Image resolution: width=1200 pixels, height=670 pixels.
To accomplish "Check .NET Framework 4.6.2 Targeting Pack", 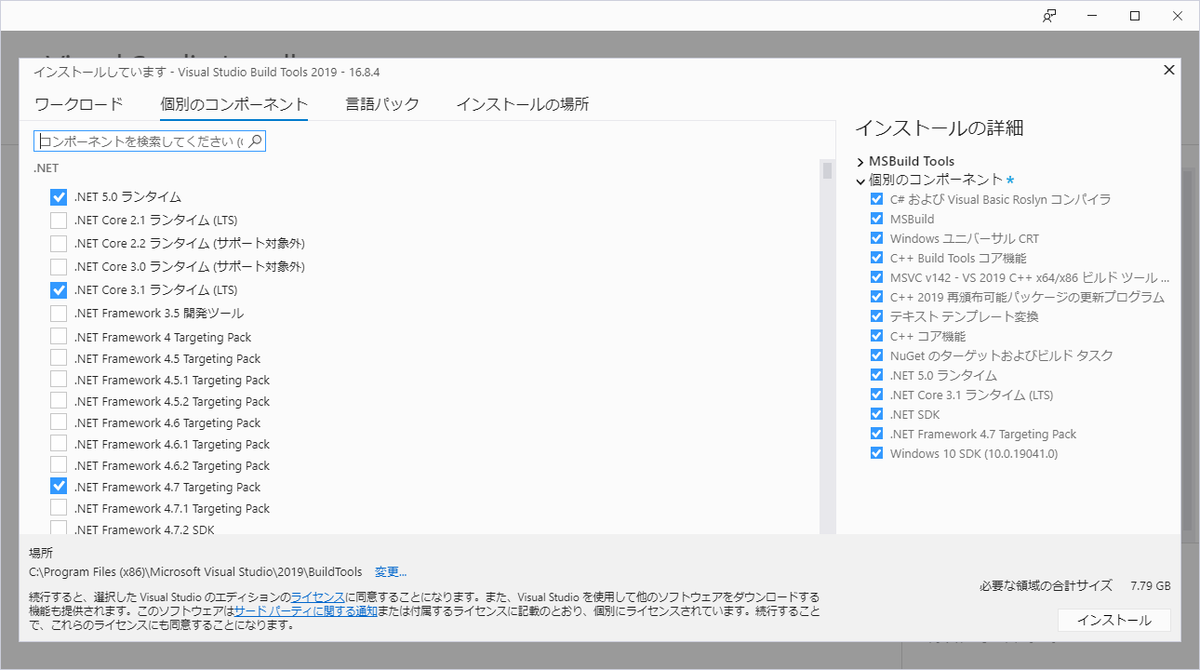I will tap(58, 465).
